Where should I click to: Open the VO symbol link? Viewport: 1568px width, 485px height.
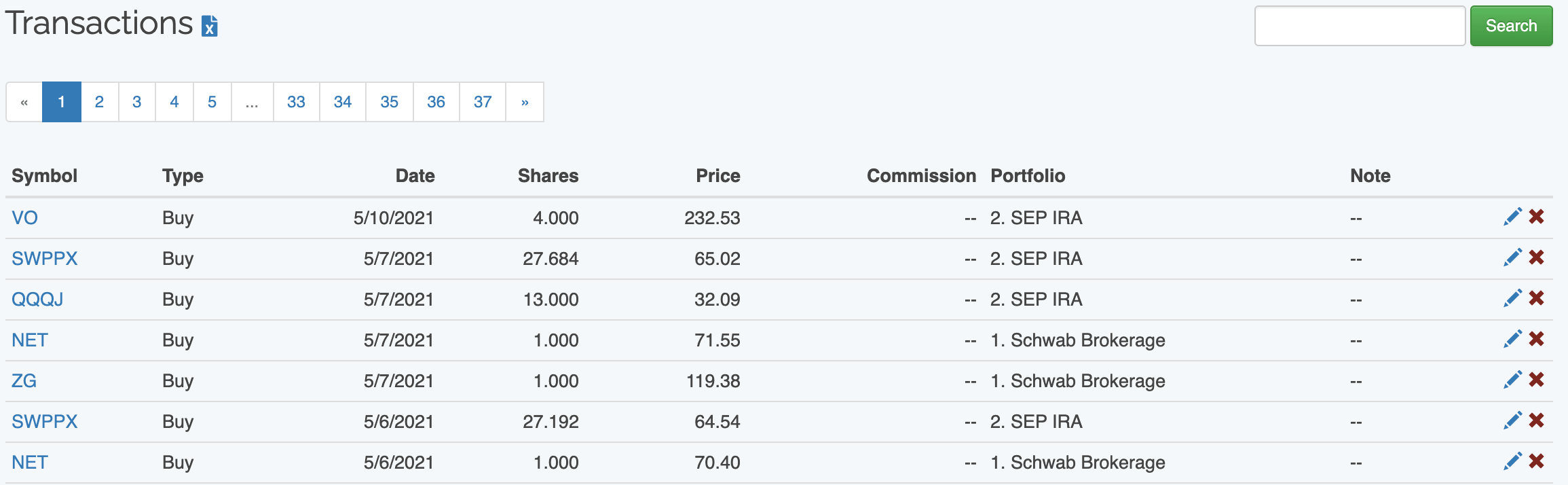coord(24,218)
